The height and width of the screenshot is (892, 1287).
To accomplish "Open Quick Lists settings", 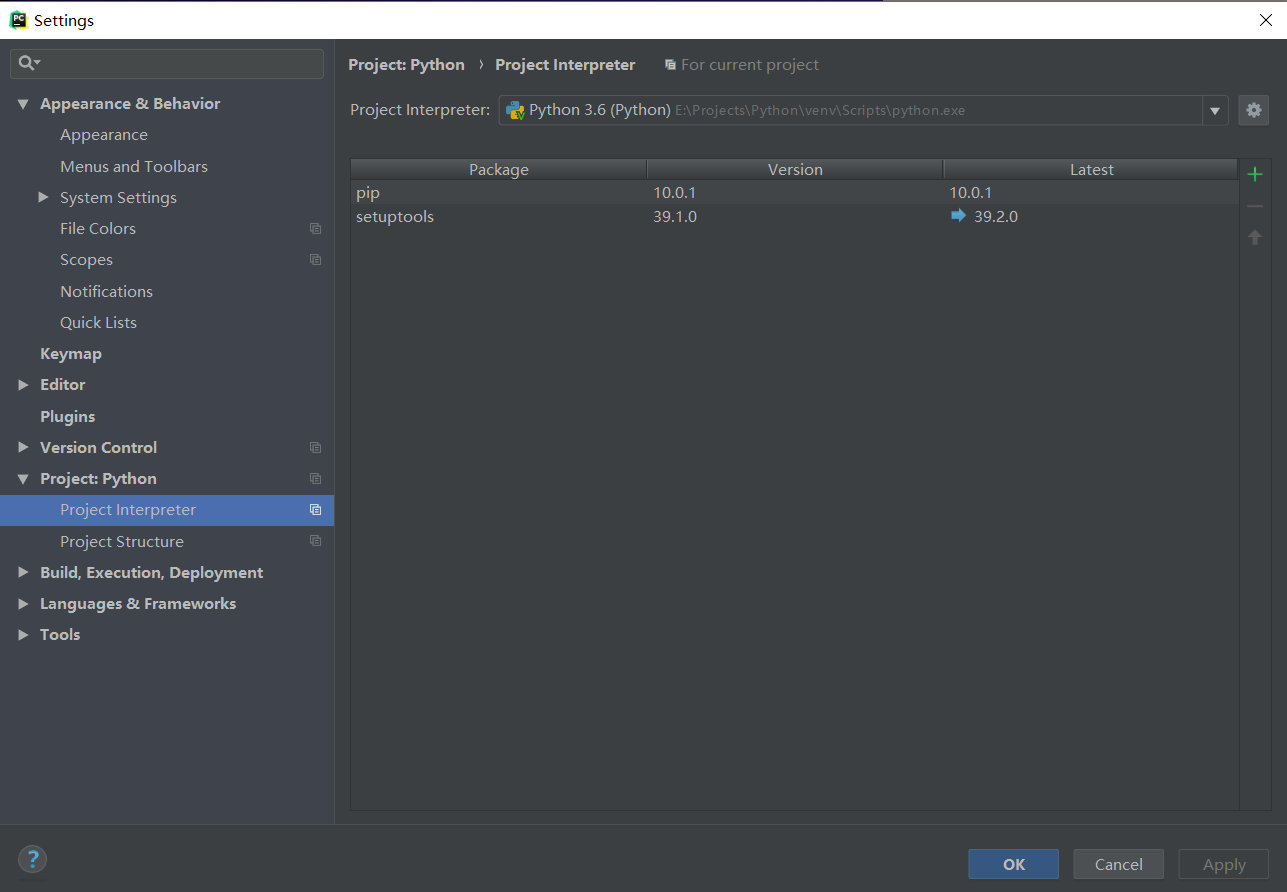I will pos(98,323).
